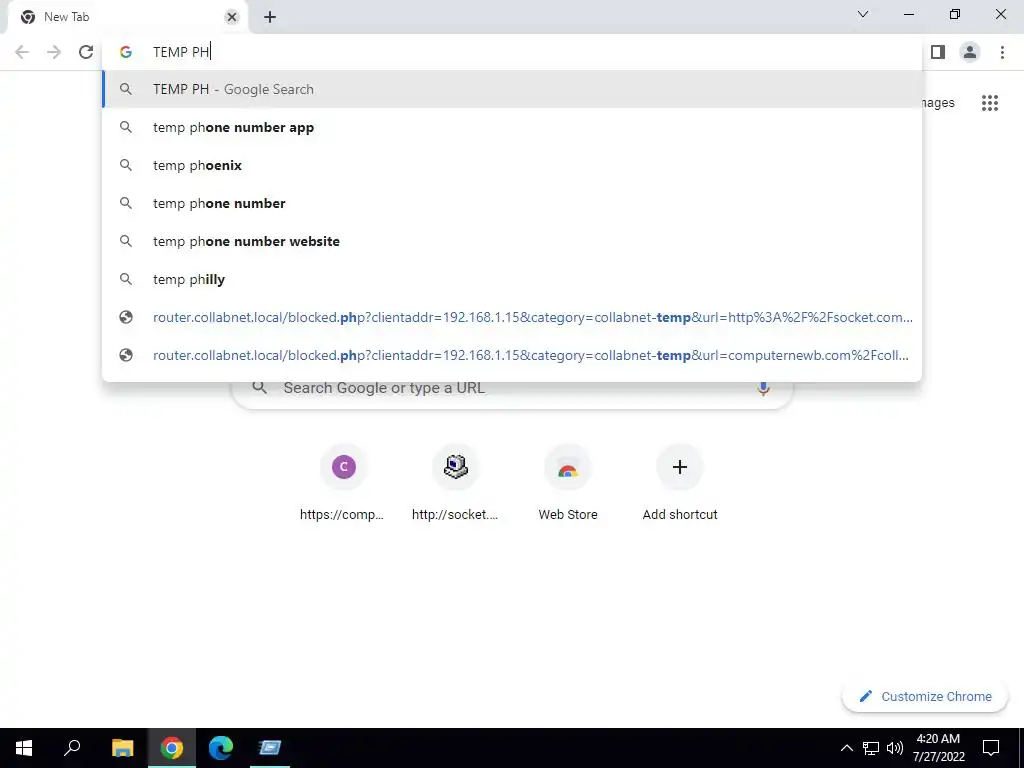Start voice search with the microphone icon

click(763, 388)
